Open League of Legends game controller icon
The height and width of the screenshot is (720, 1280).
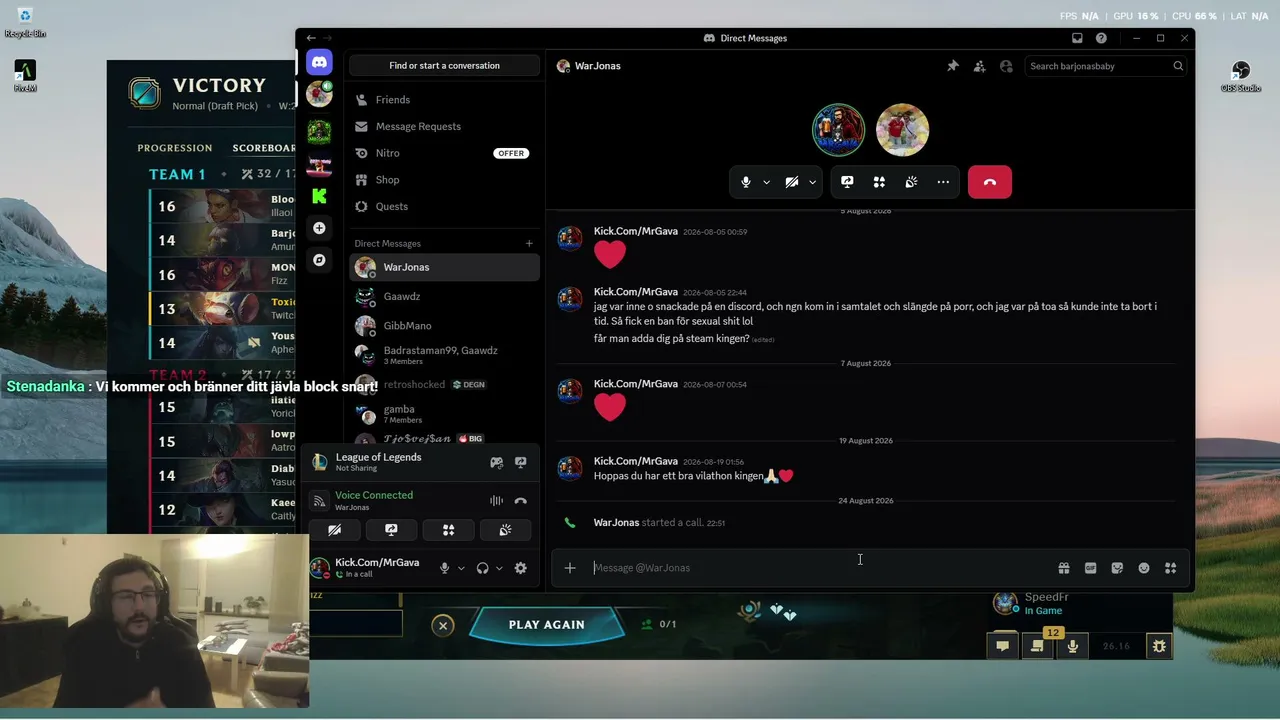click(496, 462)
